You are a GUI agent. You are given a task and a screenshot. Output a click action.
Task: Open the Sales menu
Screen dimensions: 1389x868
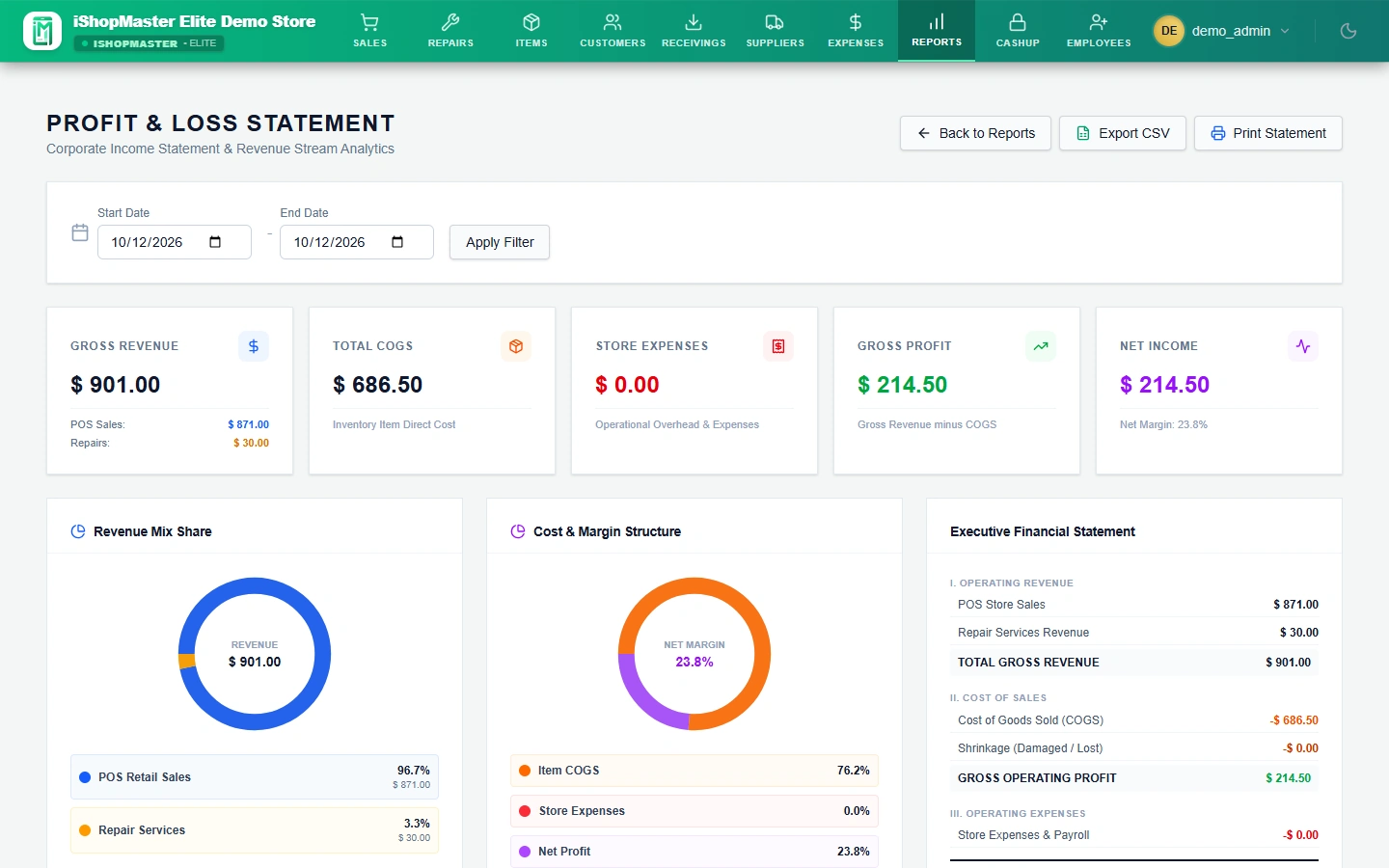pyautogui.click(x=369, y=31)
